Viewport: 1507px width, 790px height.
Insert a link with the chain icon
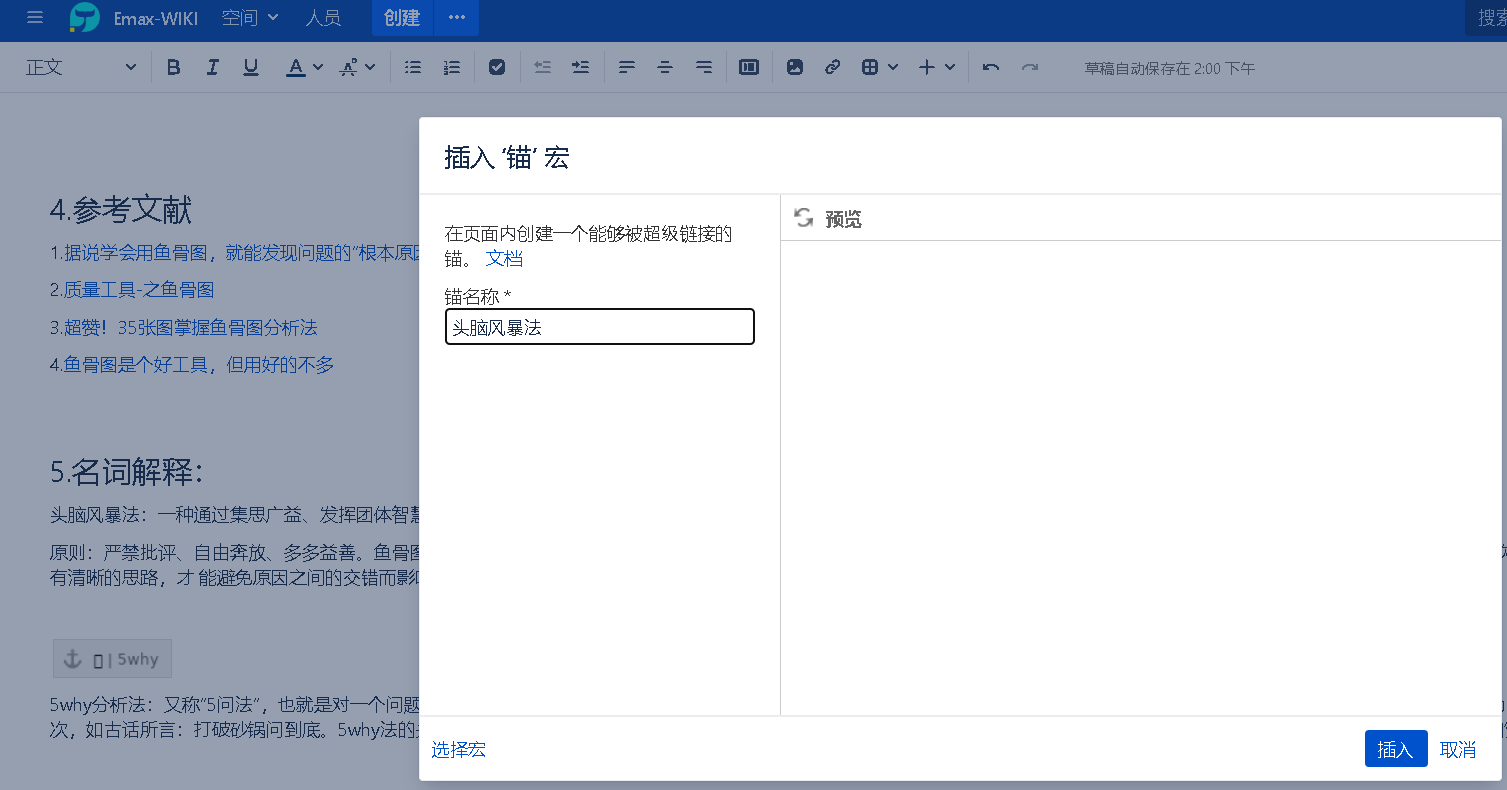click(x=833, y=67)
